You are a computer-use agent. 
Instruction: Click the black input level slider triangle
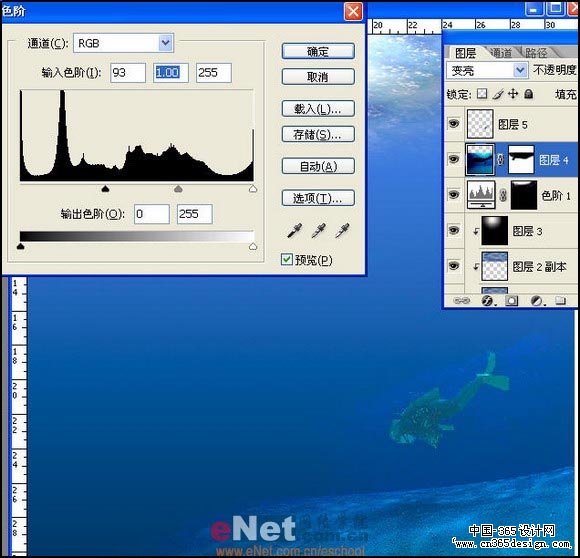tap(105, 189)
